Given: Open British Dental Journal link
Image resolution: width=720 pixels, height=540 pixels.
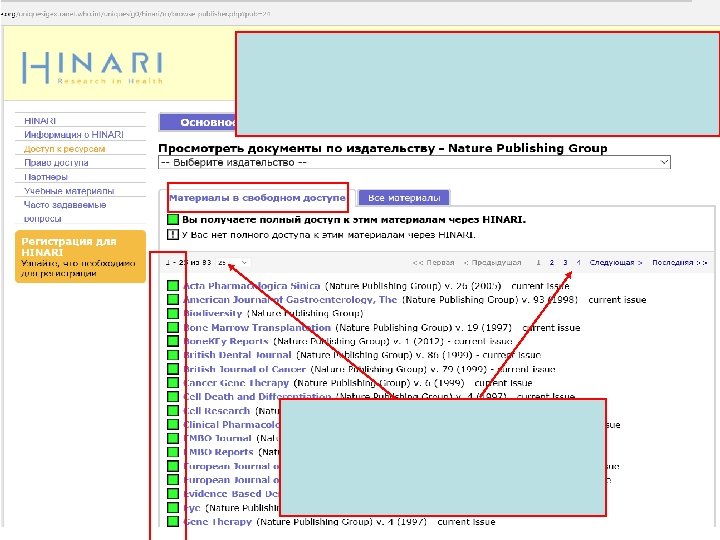Looking at the screenshot, I should 237,355.
